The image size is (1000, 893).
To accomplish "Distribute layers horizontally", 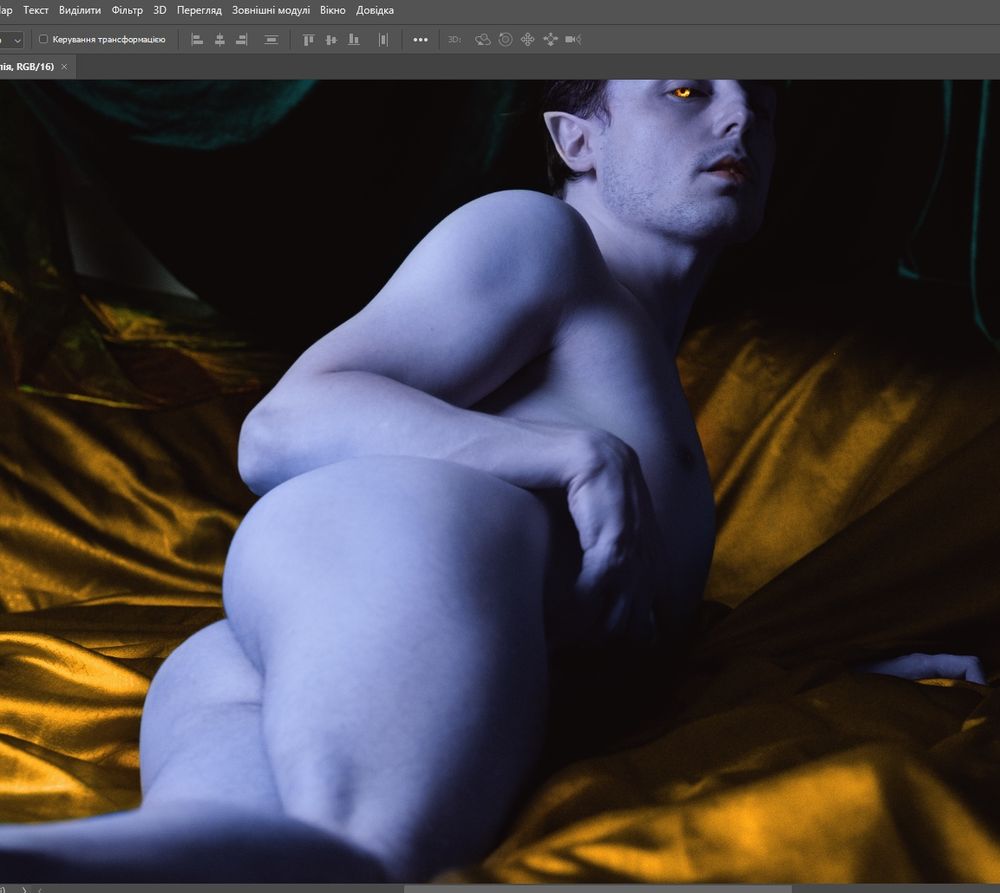I will click(383, 40).
